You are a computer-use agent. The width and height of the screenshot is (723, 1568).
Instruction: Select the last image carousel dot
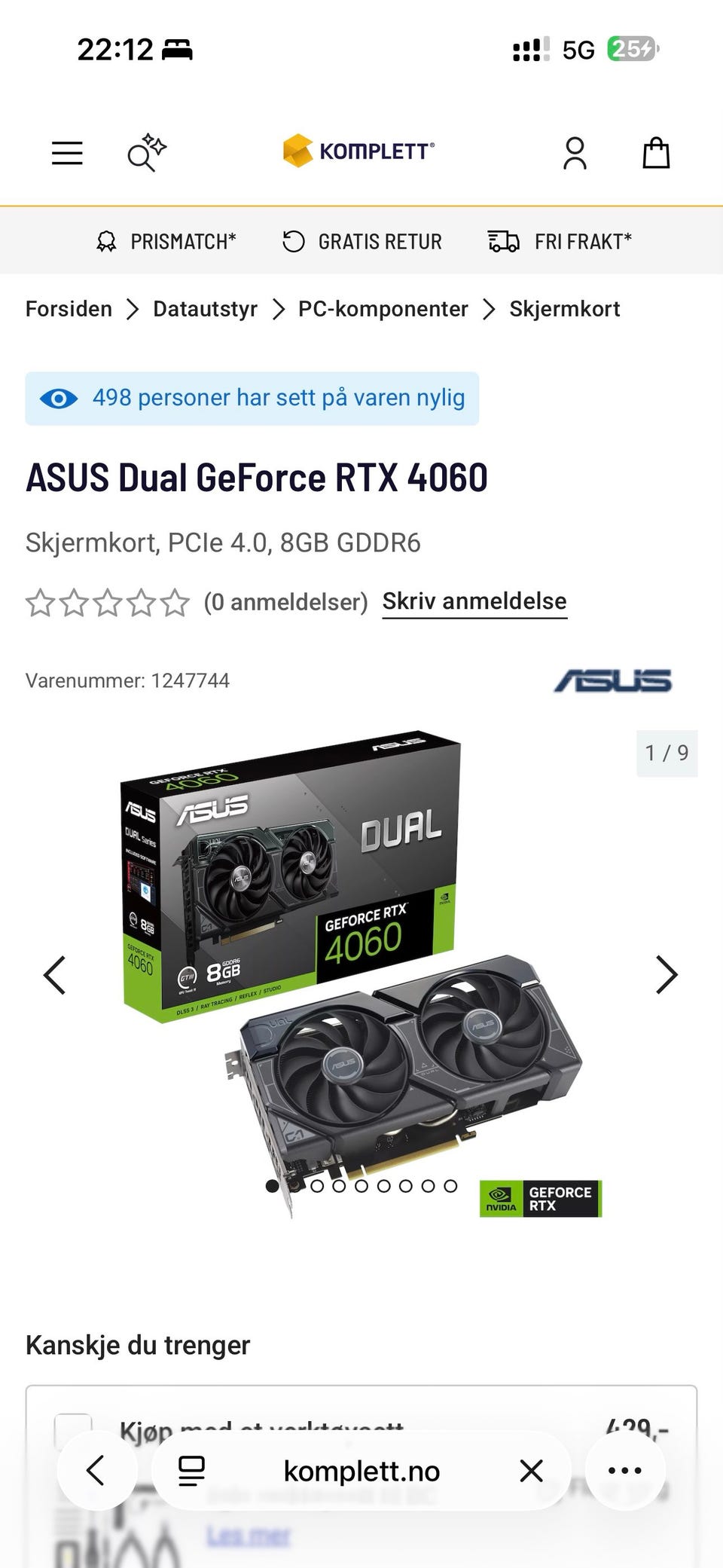click(450, 1186)
